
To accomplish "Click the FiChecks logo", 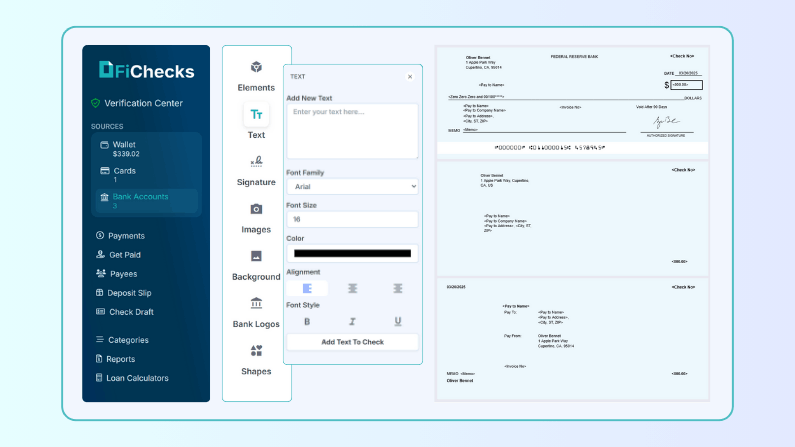I will (147, 70).
